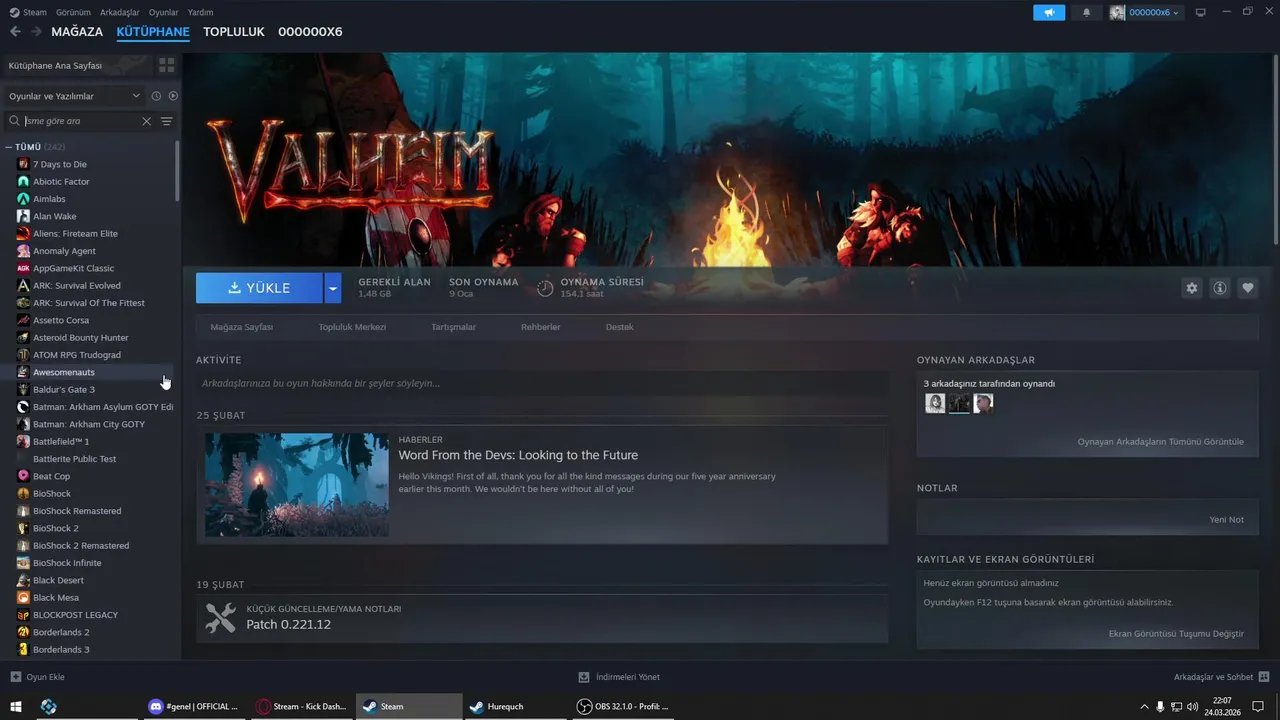Open Topluluk Merkezi link
The height and width of the screenshot is (720, 1280).
tap(352, 327)
